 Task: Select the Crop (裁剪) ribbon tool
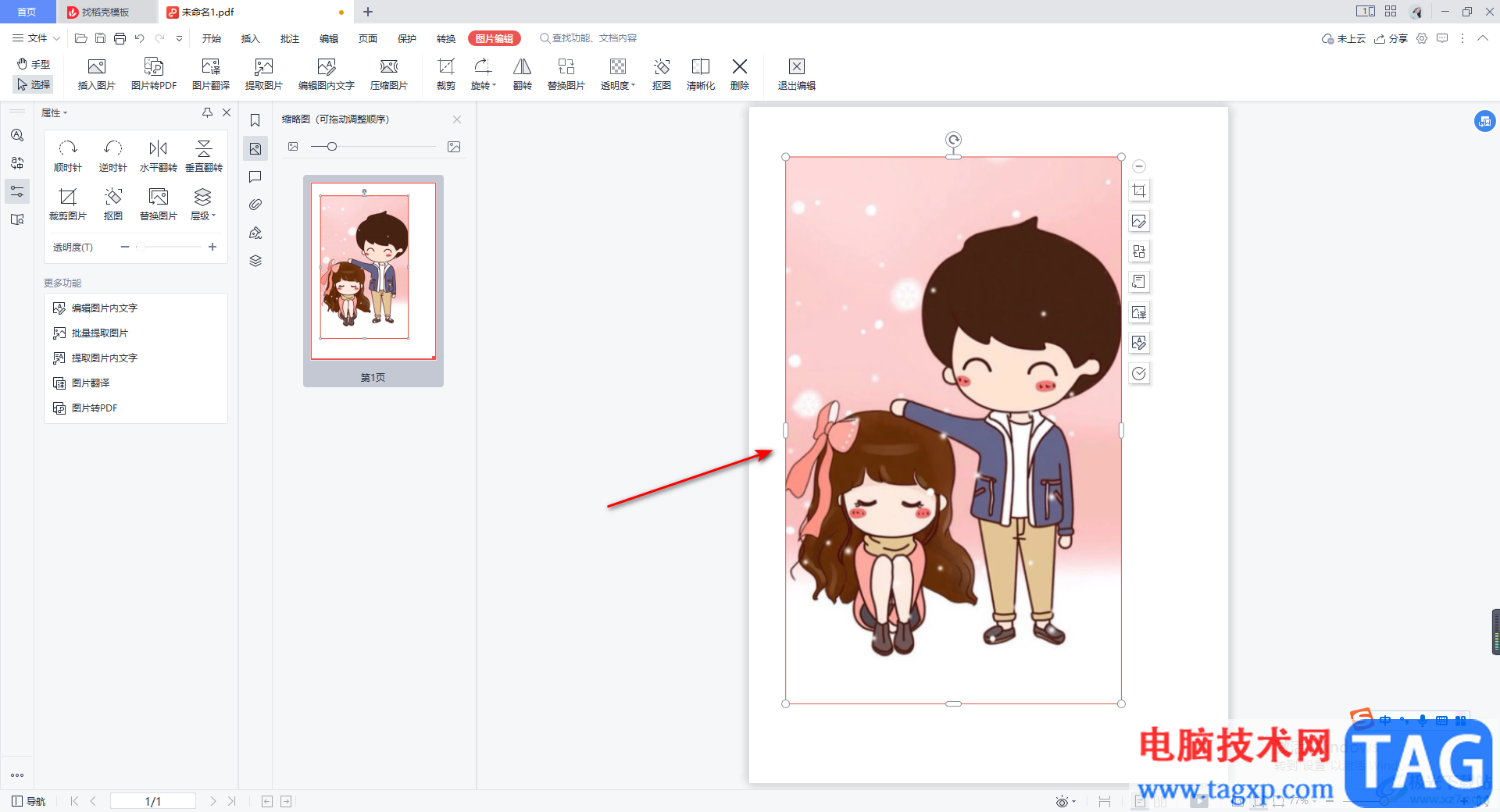[446, 75]
